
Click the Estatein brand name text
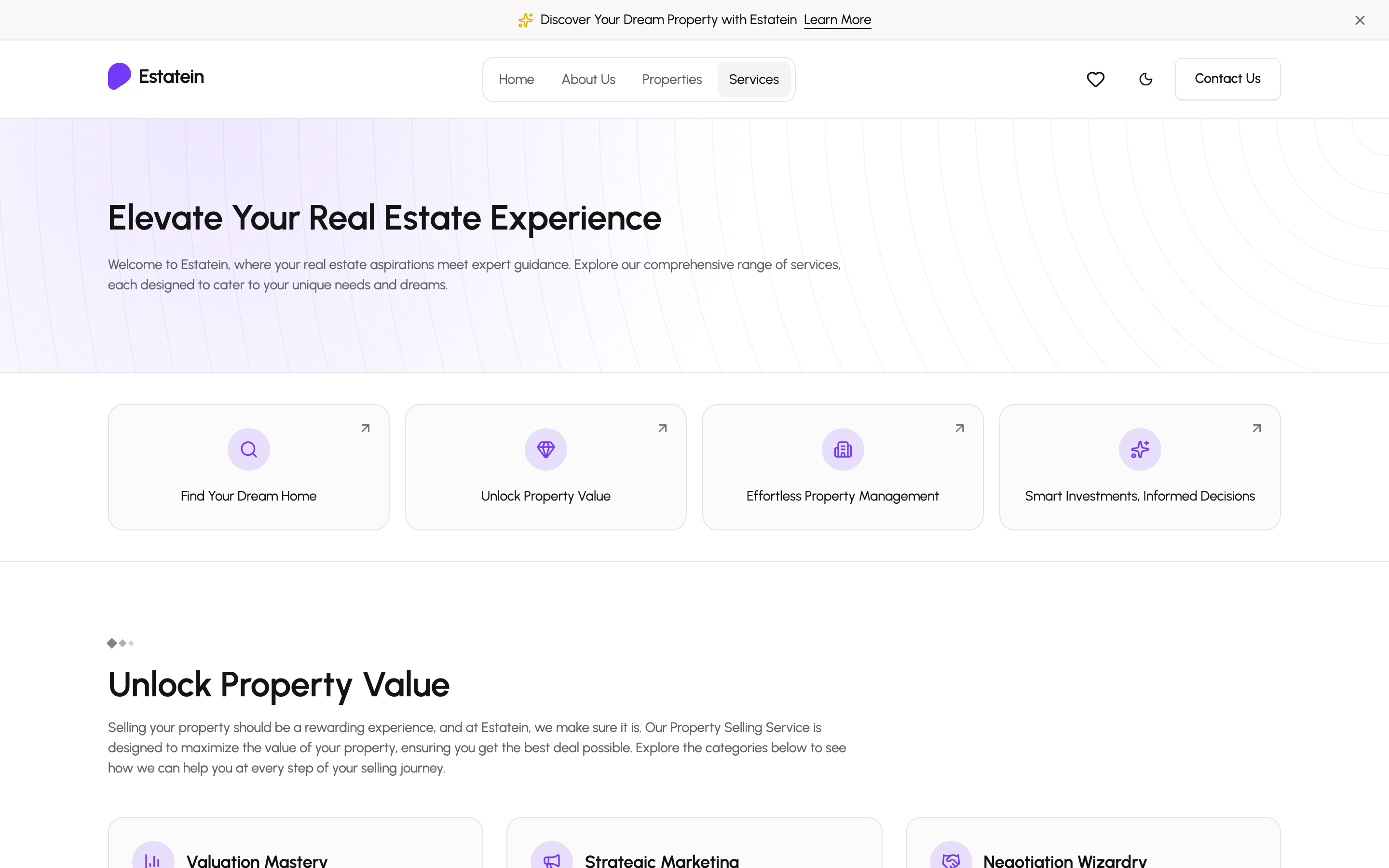pyautogui.click(x=171, y=77)
